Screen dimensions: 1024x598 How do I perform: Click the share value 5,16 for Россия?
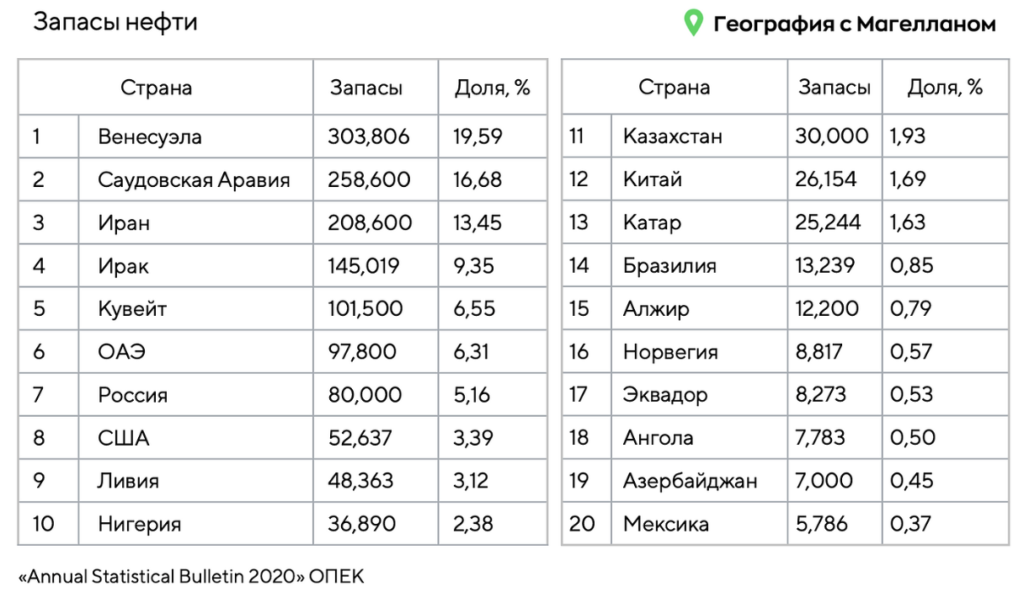click(x=472, y=395)
